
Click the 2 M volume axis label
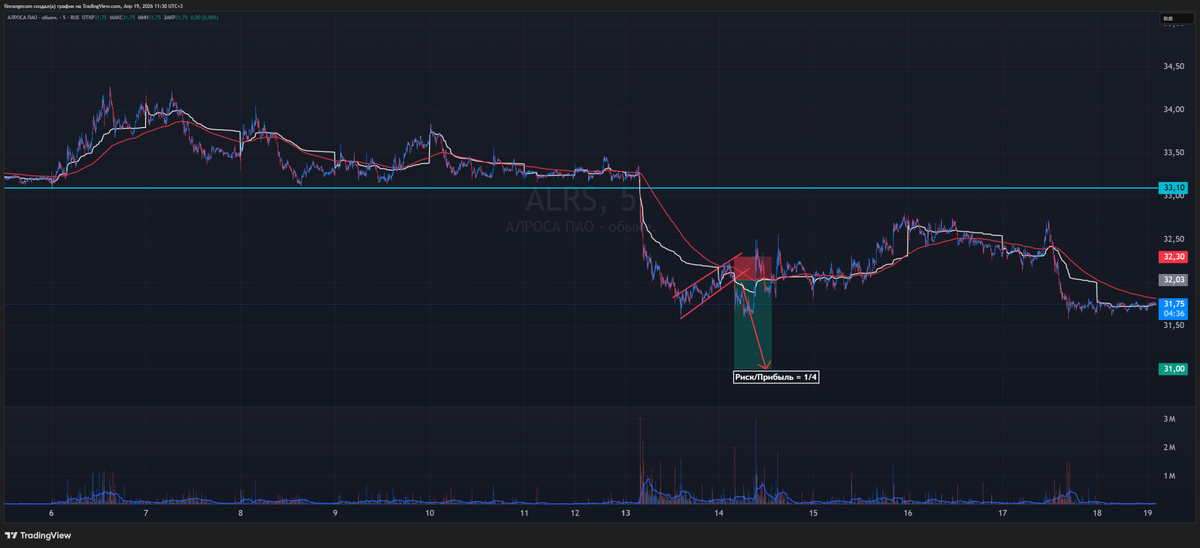click(1168, 448)
